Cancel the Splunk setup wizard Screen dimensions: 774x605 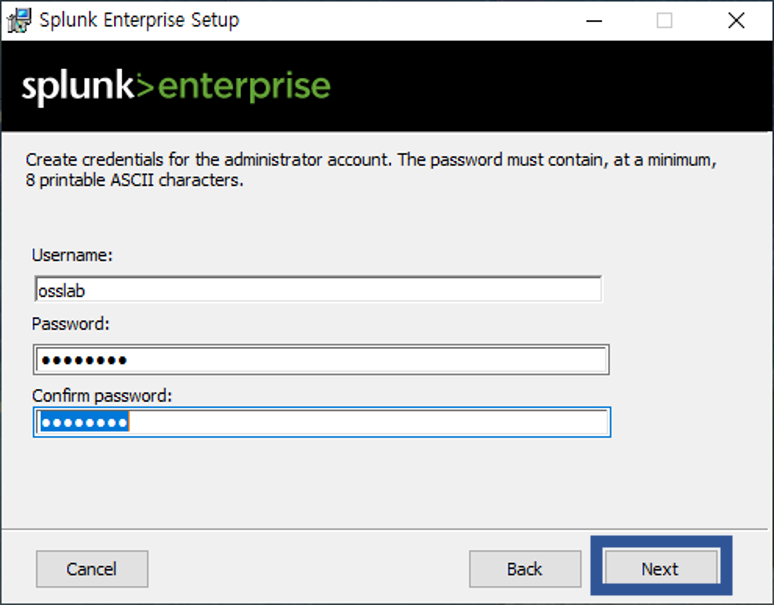[x=92, y=569]
